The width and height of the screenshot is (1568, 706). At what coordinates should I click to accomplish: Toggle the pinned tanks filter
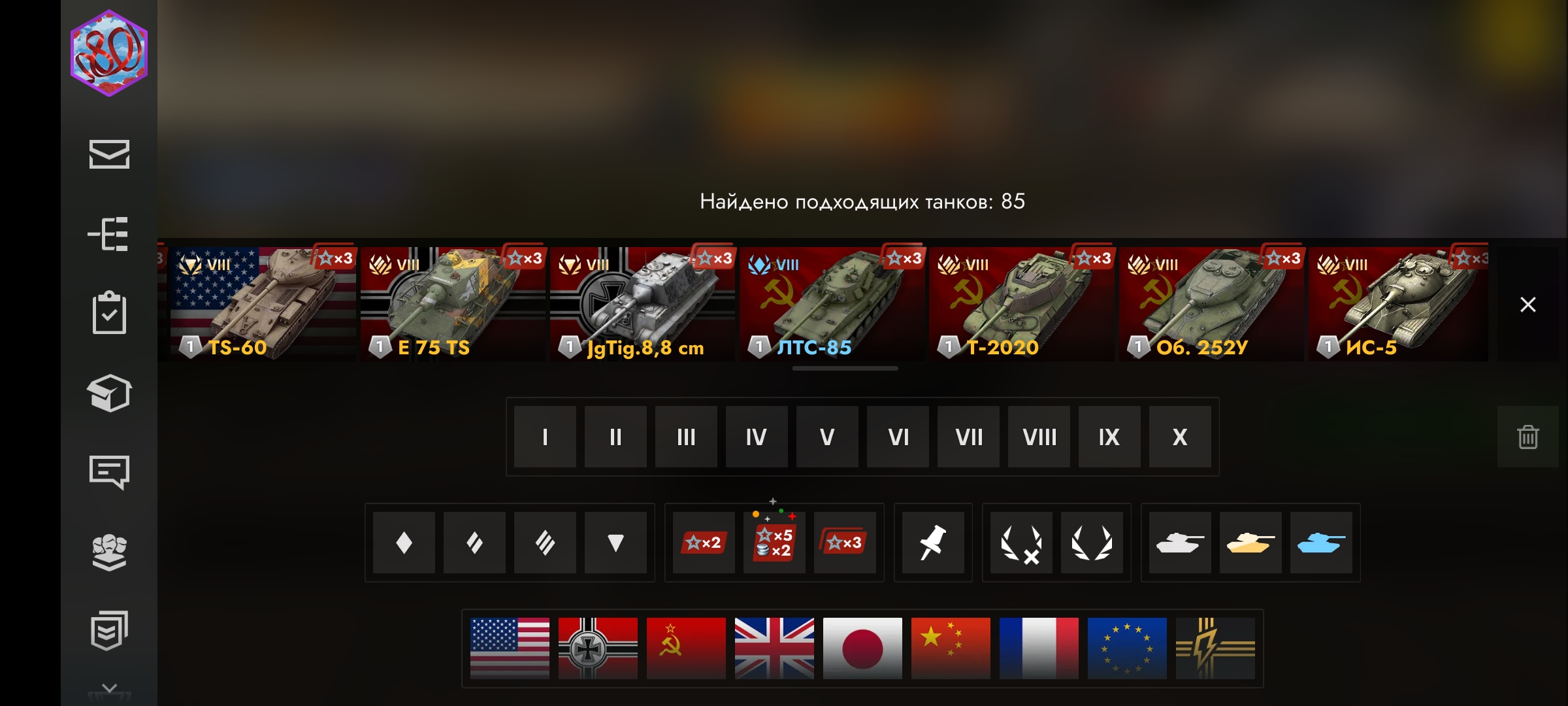[933, 543]
